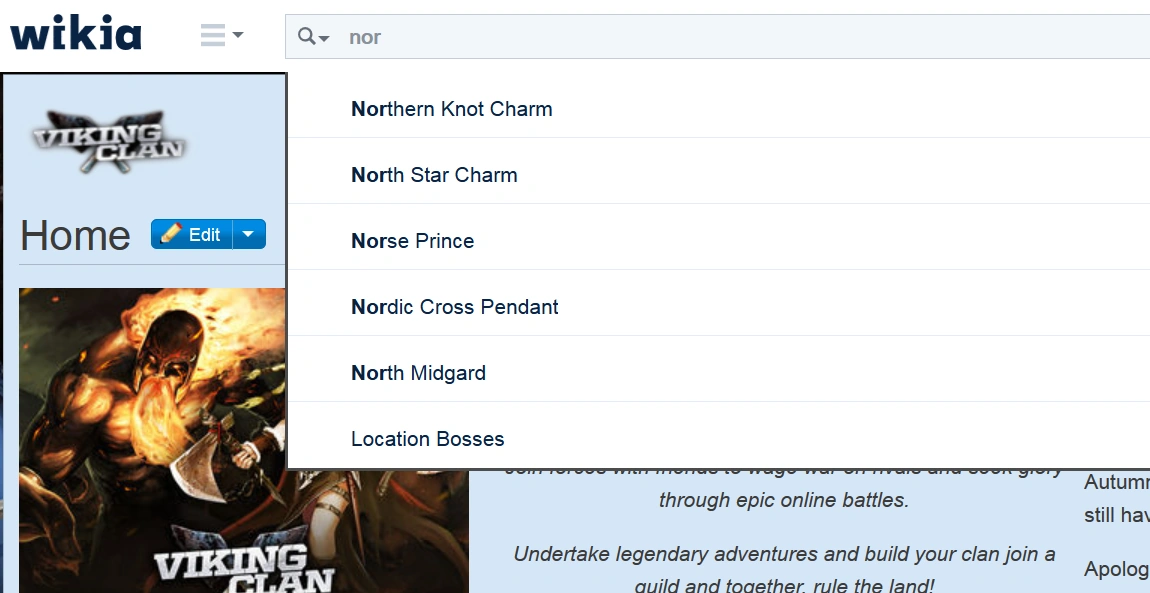Select the Northern Knot Charm suggestion
This screenshot has width=1150, height=593.
pyautogui.click(x=452, y=109)
